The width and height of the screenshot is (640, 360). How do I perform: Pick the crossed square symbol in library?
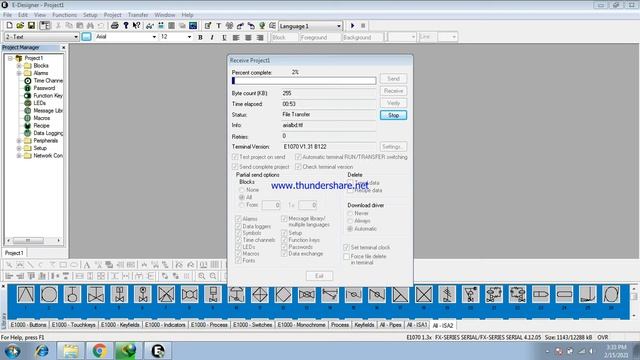[x=424, y=294]
